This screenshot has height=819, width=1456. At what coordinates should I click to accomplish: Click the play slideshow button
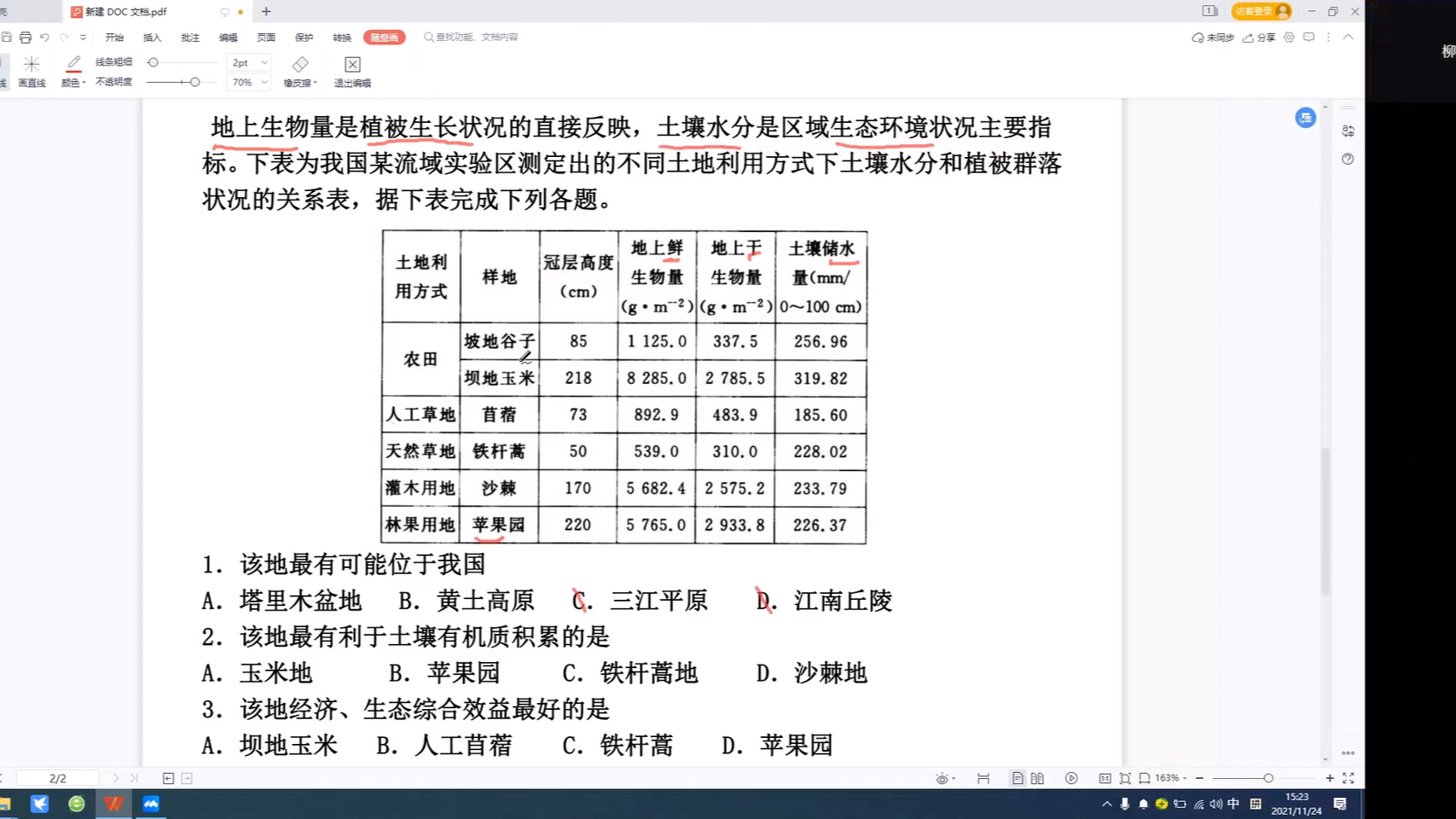coord(1071,778)
